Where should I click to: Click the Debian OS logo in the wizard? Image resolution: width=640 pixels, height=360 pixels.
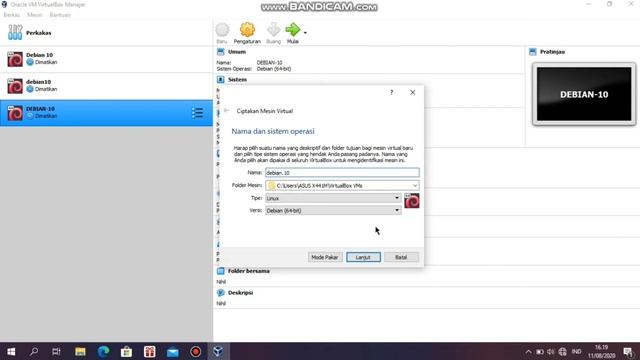tap(412, 201)
